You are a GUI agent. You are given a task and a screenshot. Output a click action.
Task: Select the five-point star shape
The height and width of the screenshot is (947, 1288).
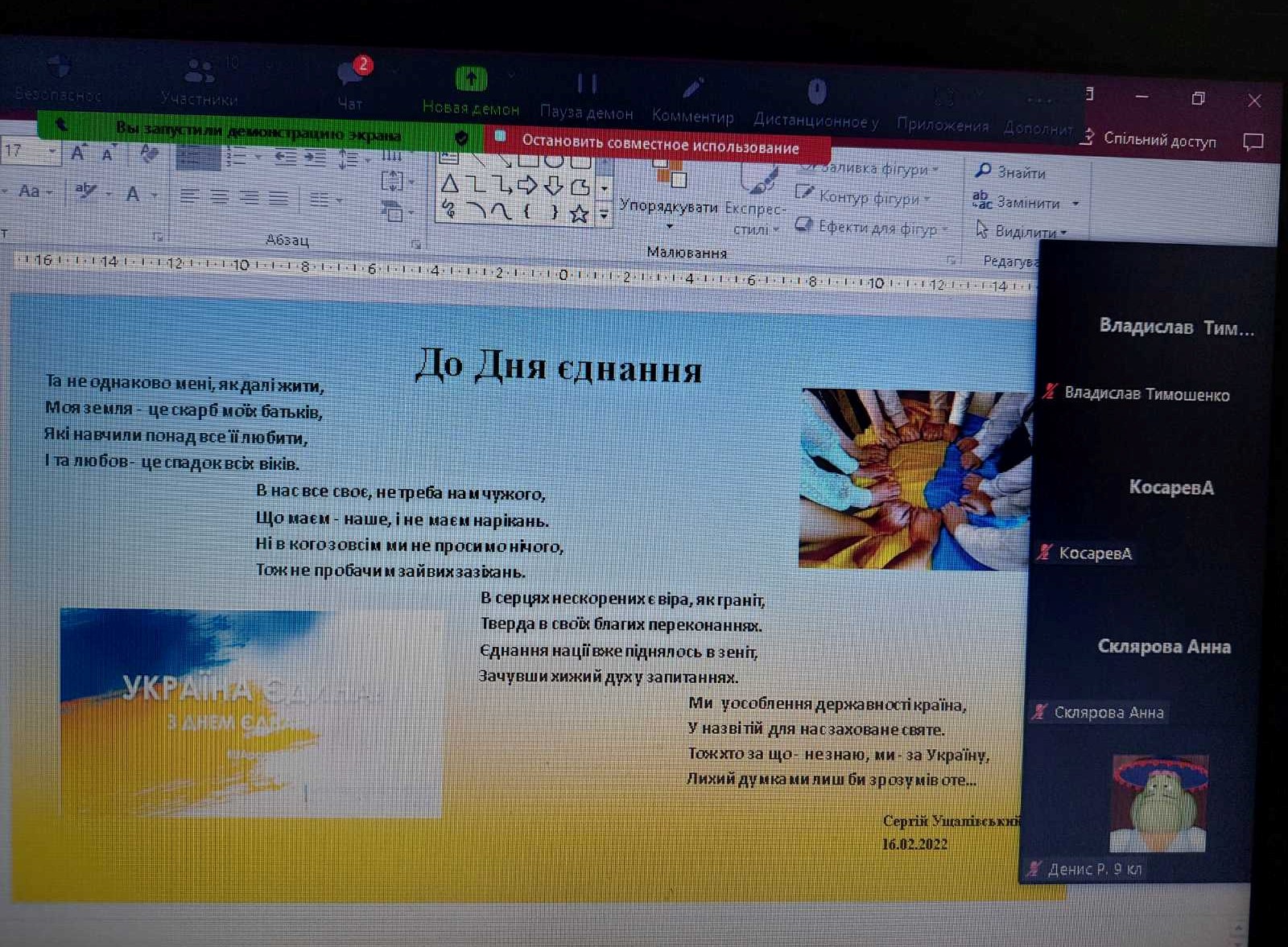coord(579,214)
